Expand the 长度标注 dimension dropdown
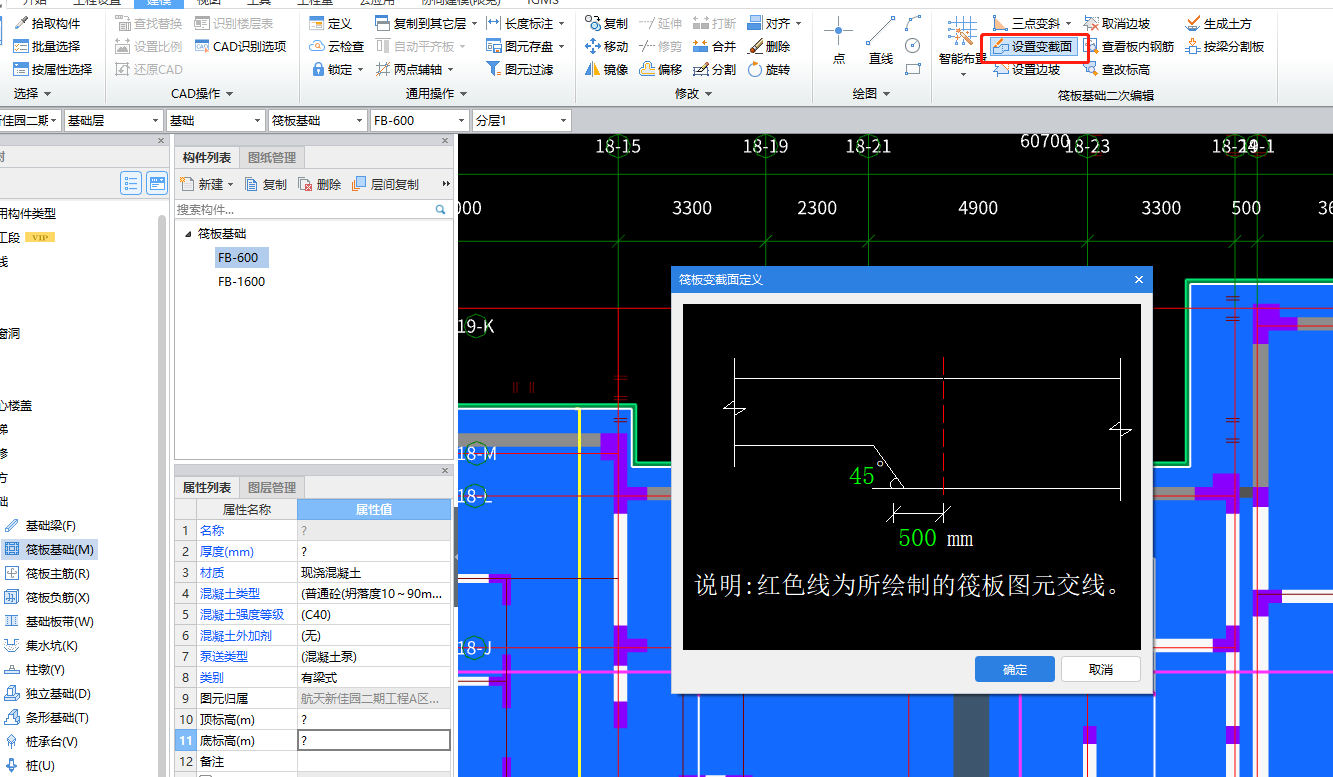The height and width of the screenshot is (777, 1333). point(561,23)
